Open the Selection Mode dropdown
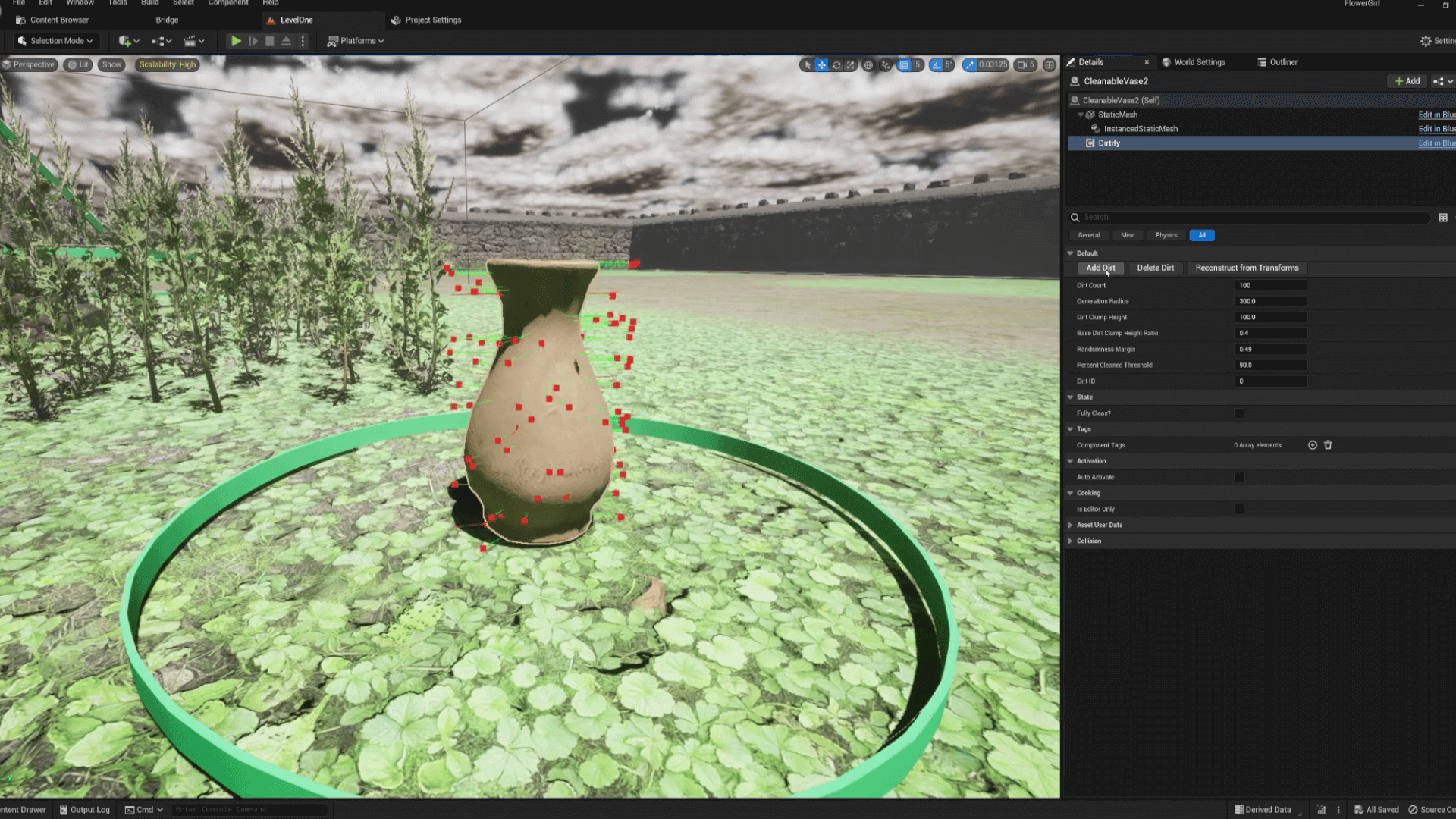Viewport: 1456px width, 819px height. (56, 41)
